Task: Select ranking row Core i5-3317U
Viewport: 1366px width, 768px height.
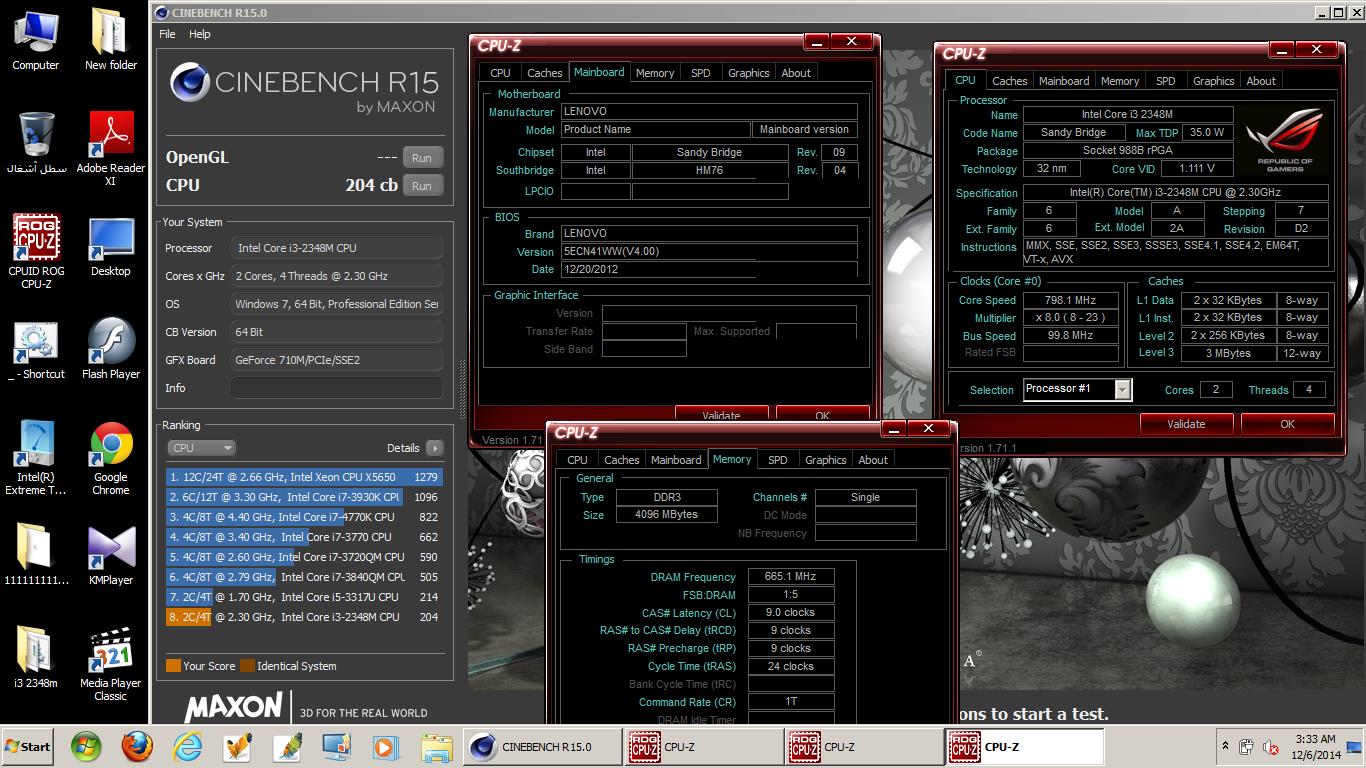Action: 304,597
